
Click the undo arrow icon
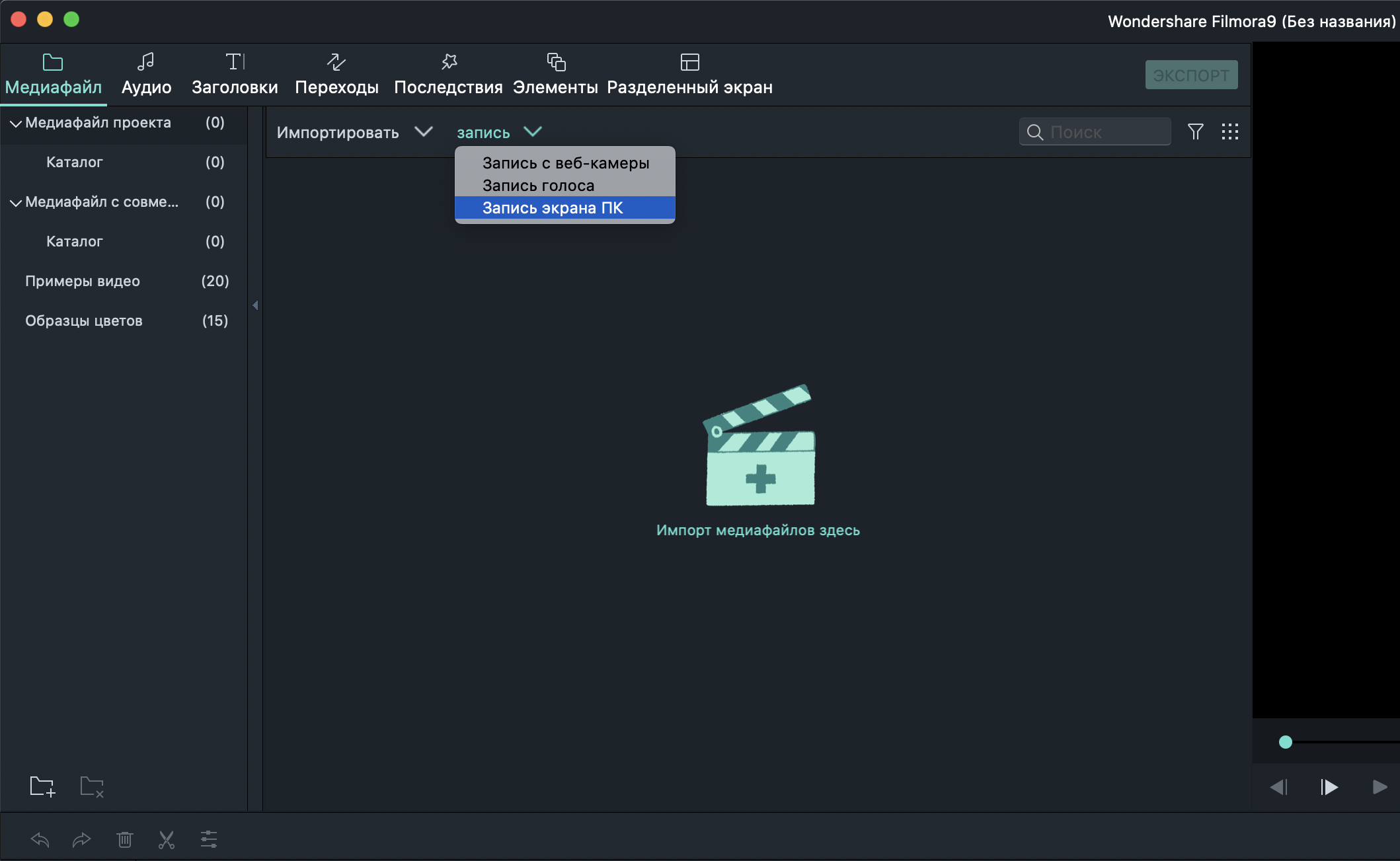pyautogui.click(x=40, y=840)
